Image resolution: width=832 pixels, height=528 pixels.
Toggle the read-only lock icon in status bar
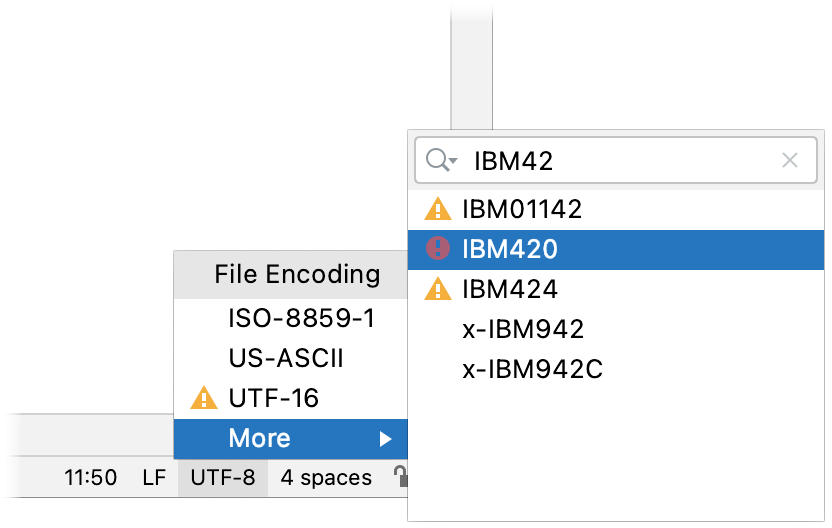click(x=399, y=477)
